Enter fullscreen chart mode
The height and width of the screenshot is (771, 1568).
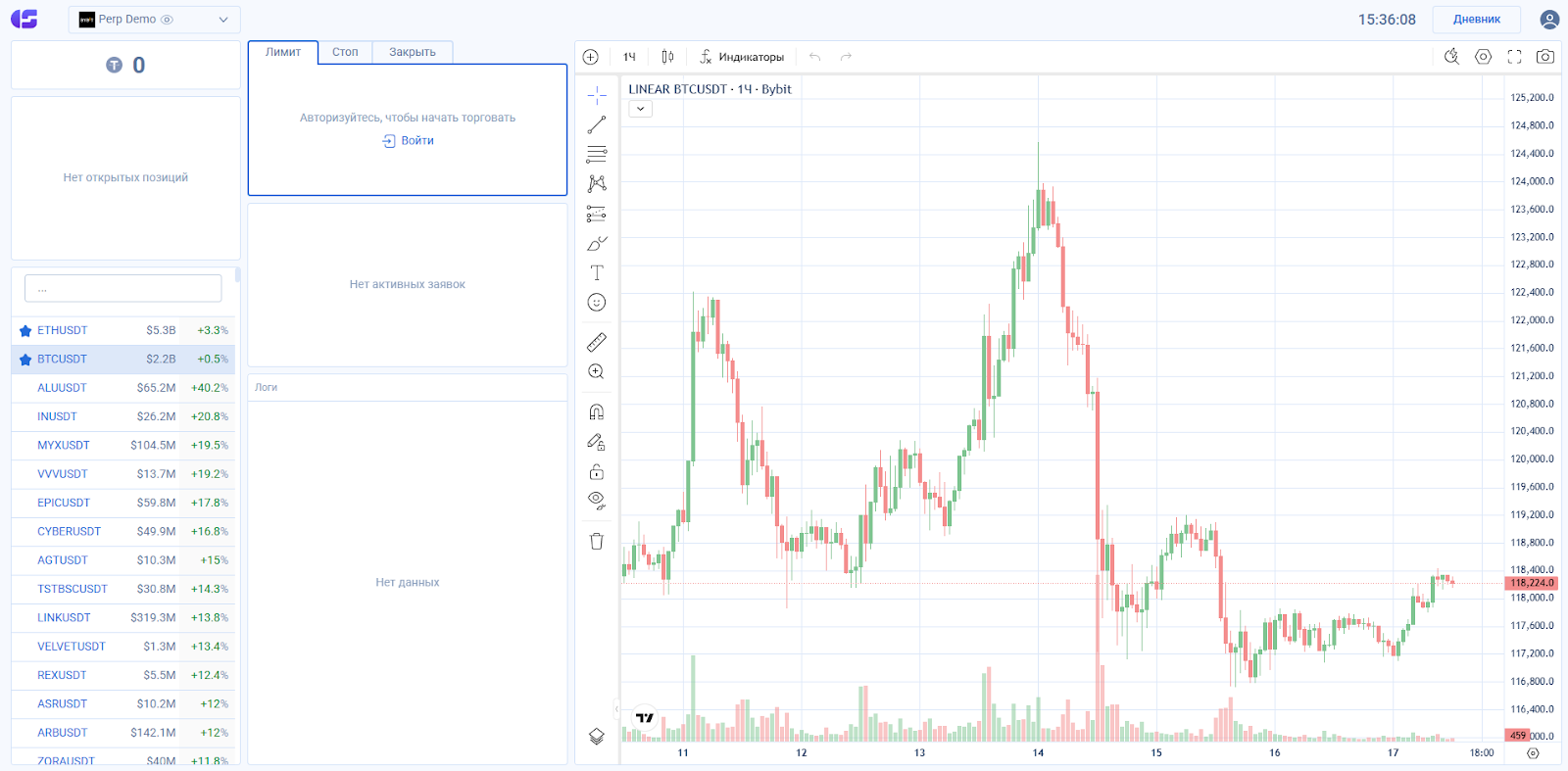tap(1514, 57)
